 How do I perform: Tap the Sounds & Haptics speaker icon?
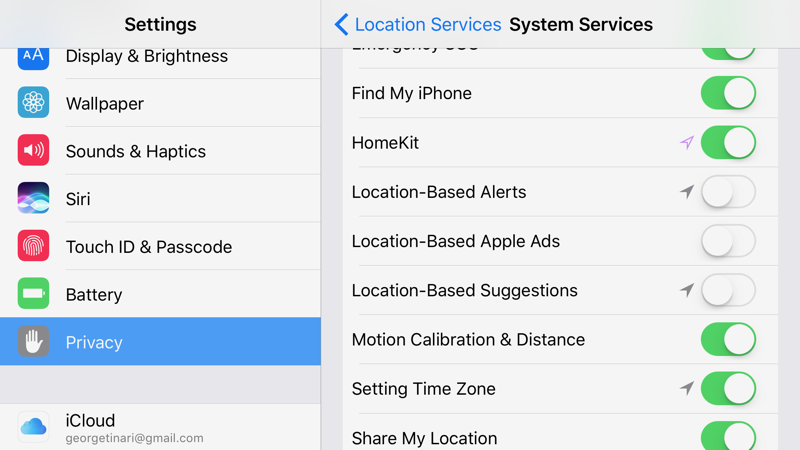tap(33, 151)
